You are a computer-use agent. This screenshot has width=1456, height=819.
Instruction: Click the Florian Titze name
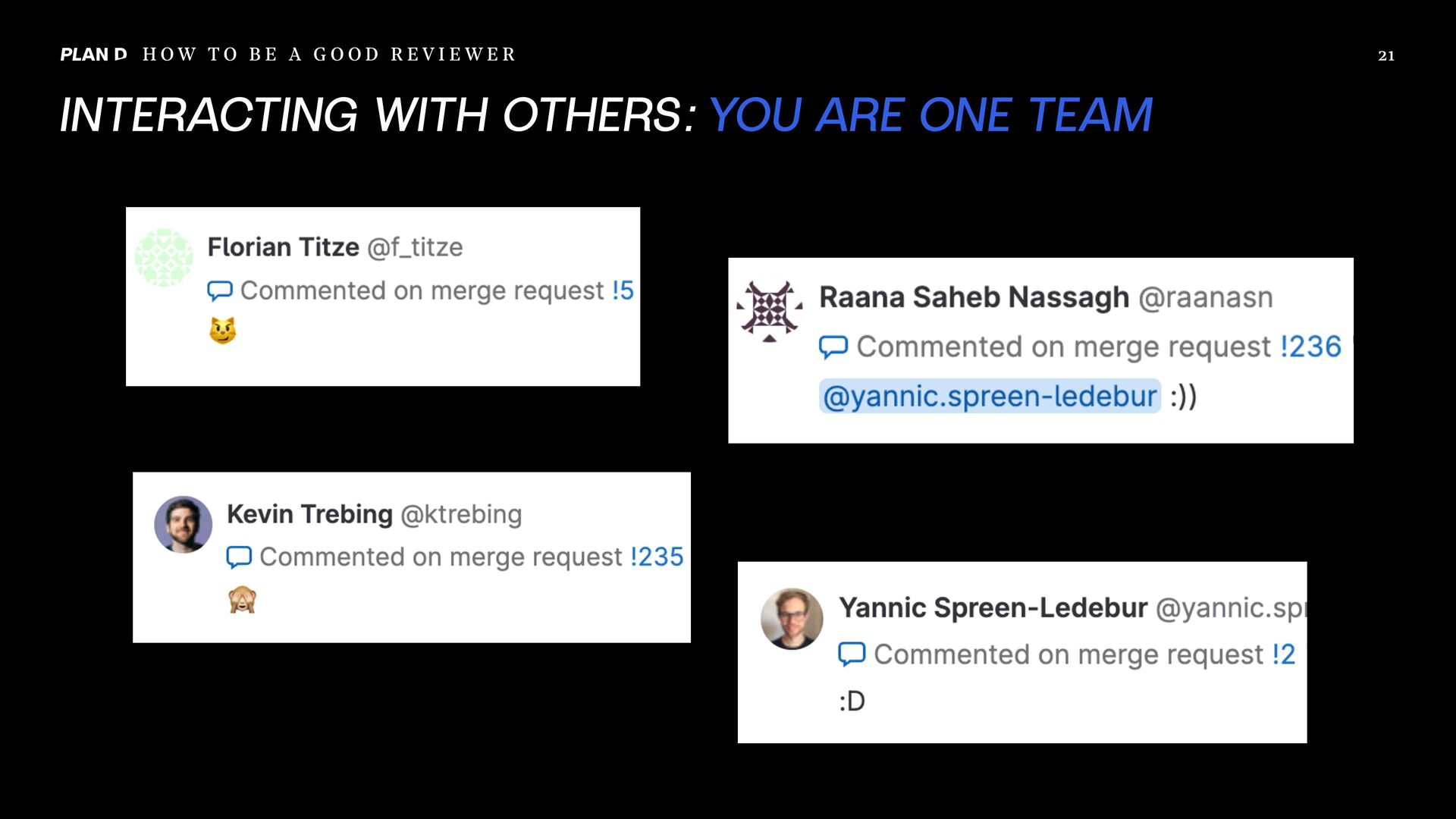pyautogui.click(x=283, y=247)
